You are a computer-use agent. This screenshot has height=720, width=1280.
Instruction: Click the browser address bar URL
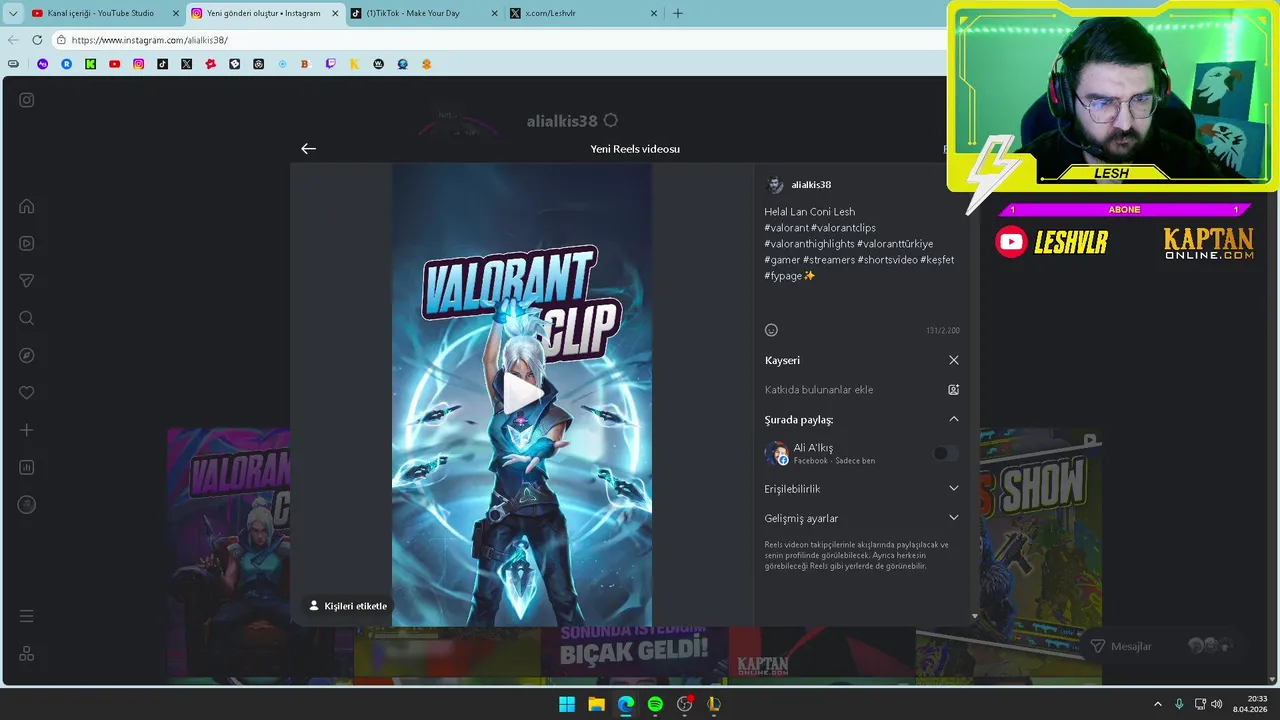pyautogui.click(x=150, y=40)
